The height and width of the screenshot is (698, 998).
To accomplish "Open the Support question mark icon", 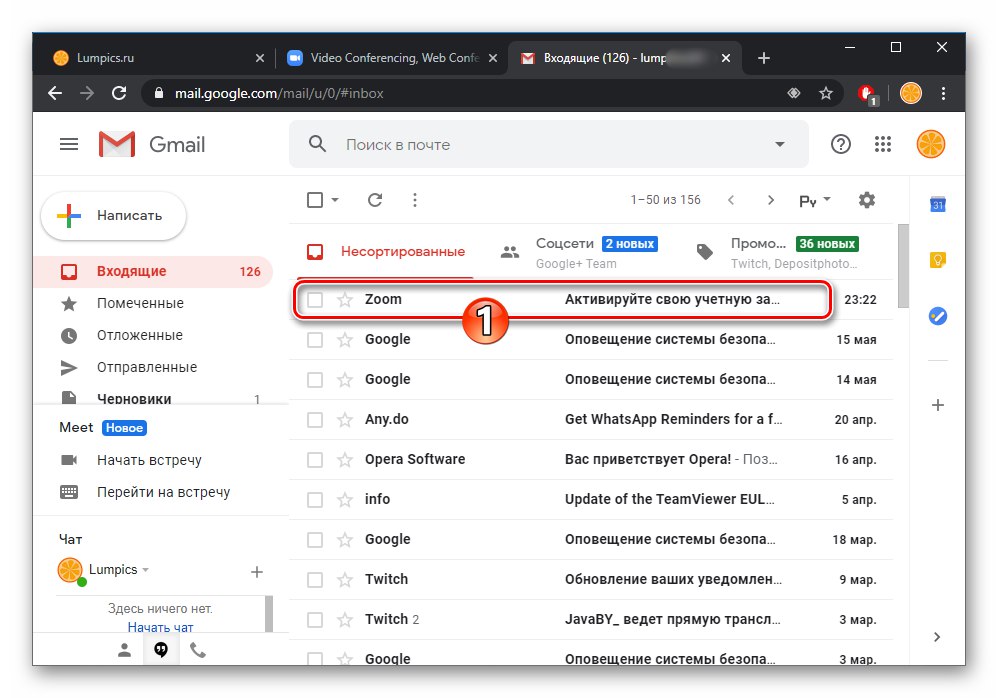I will [x=841, y=144].
